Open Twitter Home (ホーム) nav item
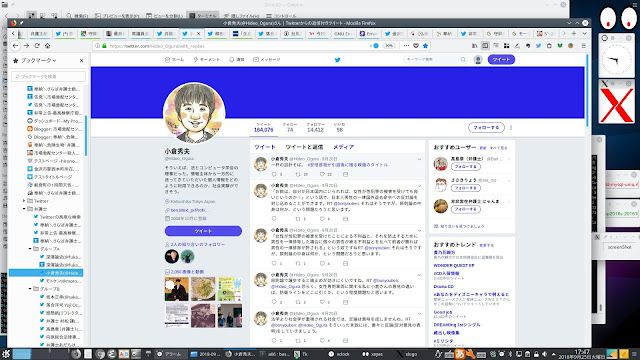The height and width of the screenshot is (360, 640). click(174, 60)
